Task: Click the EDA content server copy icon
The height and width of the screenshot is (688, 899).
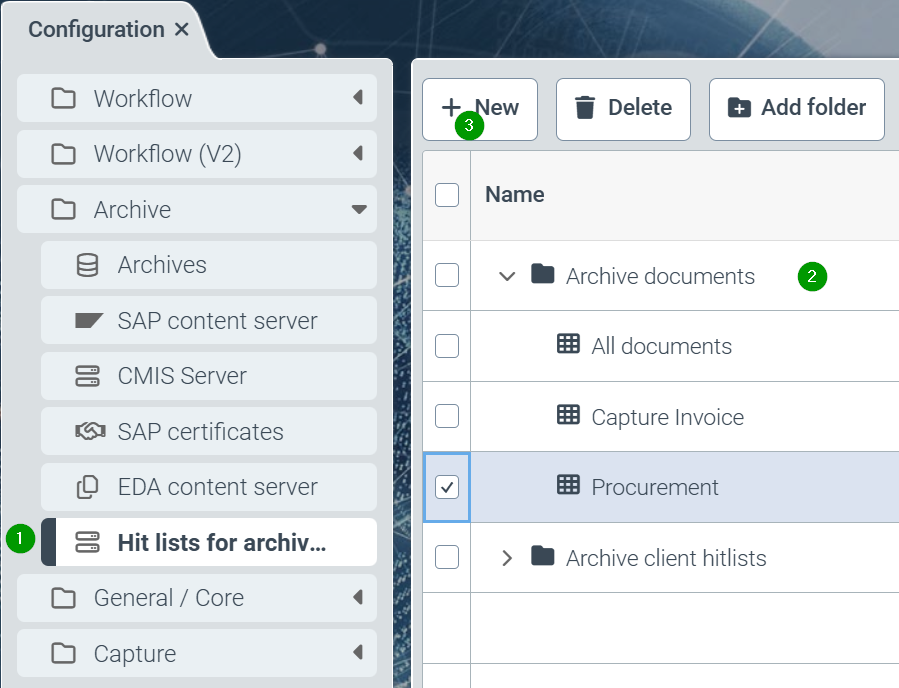Action: [x=88, y=487]
